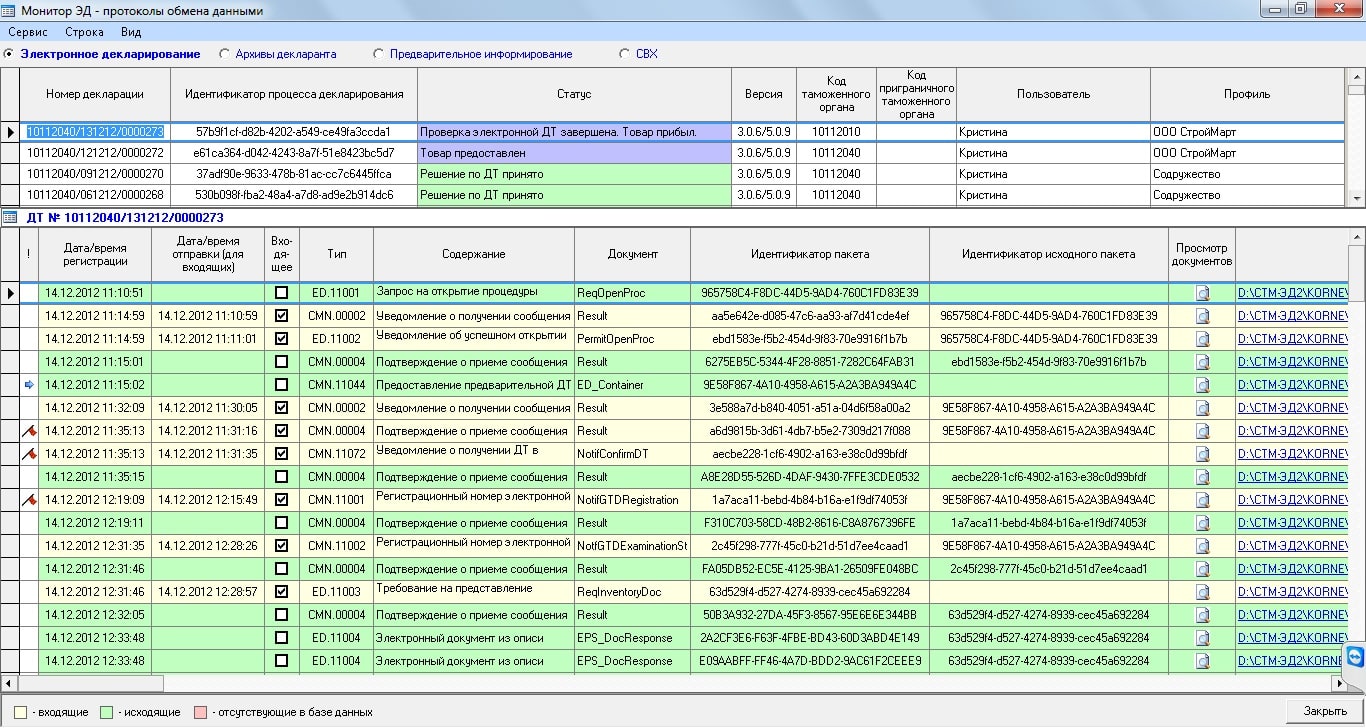The height and width of the screenshot is (728, 1366).
Task: Open document preview for 12:32:05 CMN.00004 row
Action: click(1202, 615)
